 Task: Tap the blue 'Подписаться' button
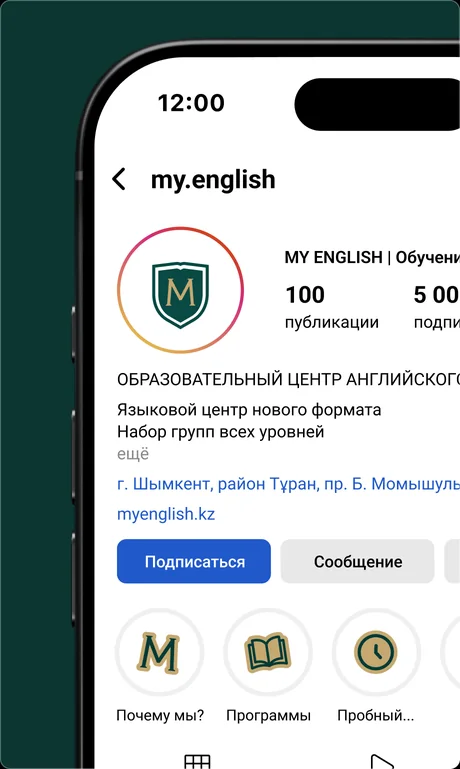(x=194, y=562)
